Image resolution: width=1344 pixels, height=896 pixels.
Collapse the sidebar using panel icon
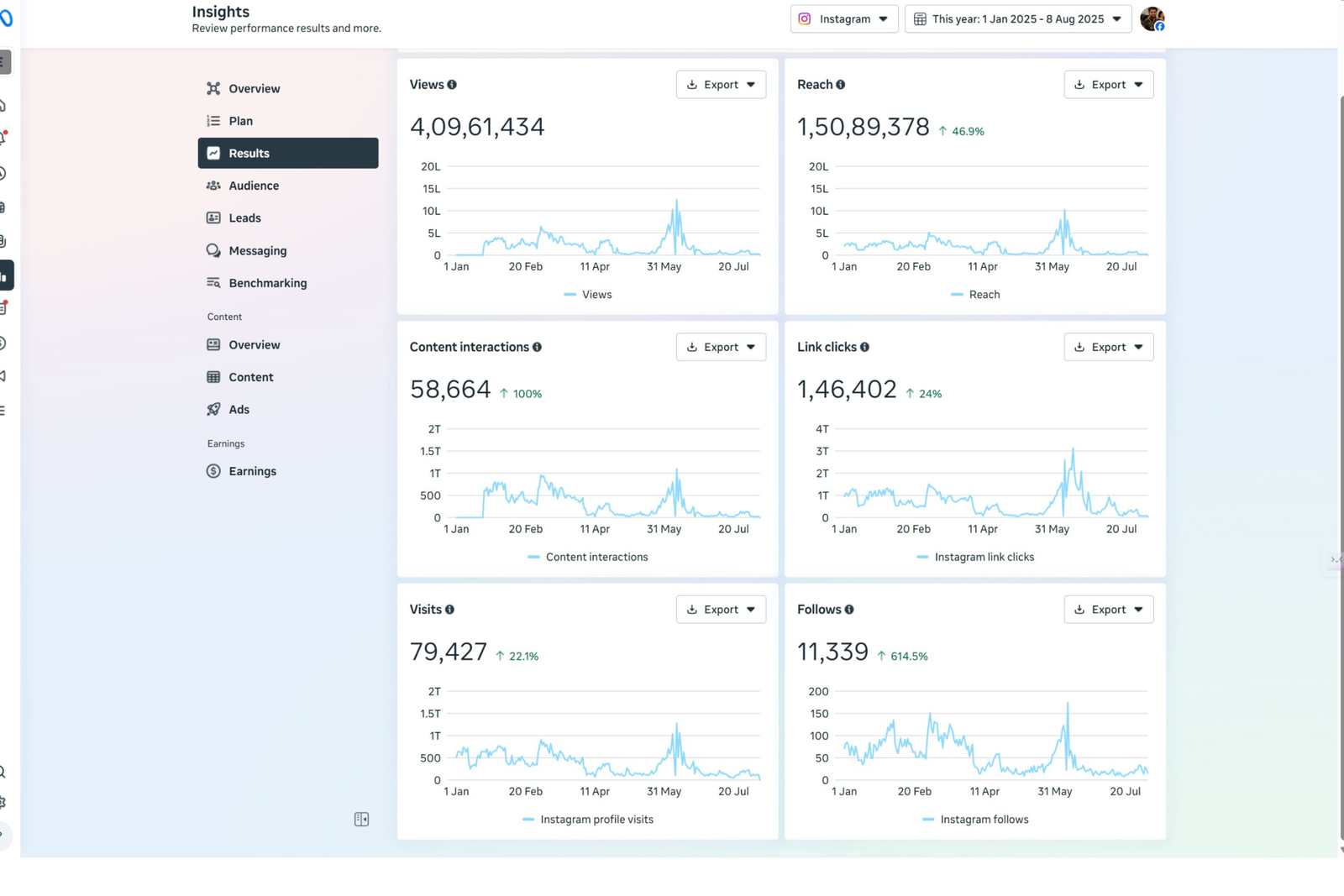(x=361, y=820)
